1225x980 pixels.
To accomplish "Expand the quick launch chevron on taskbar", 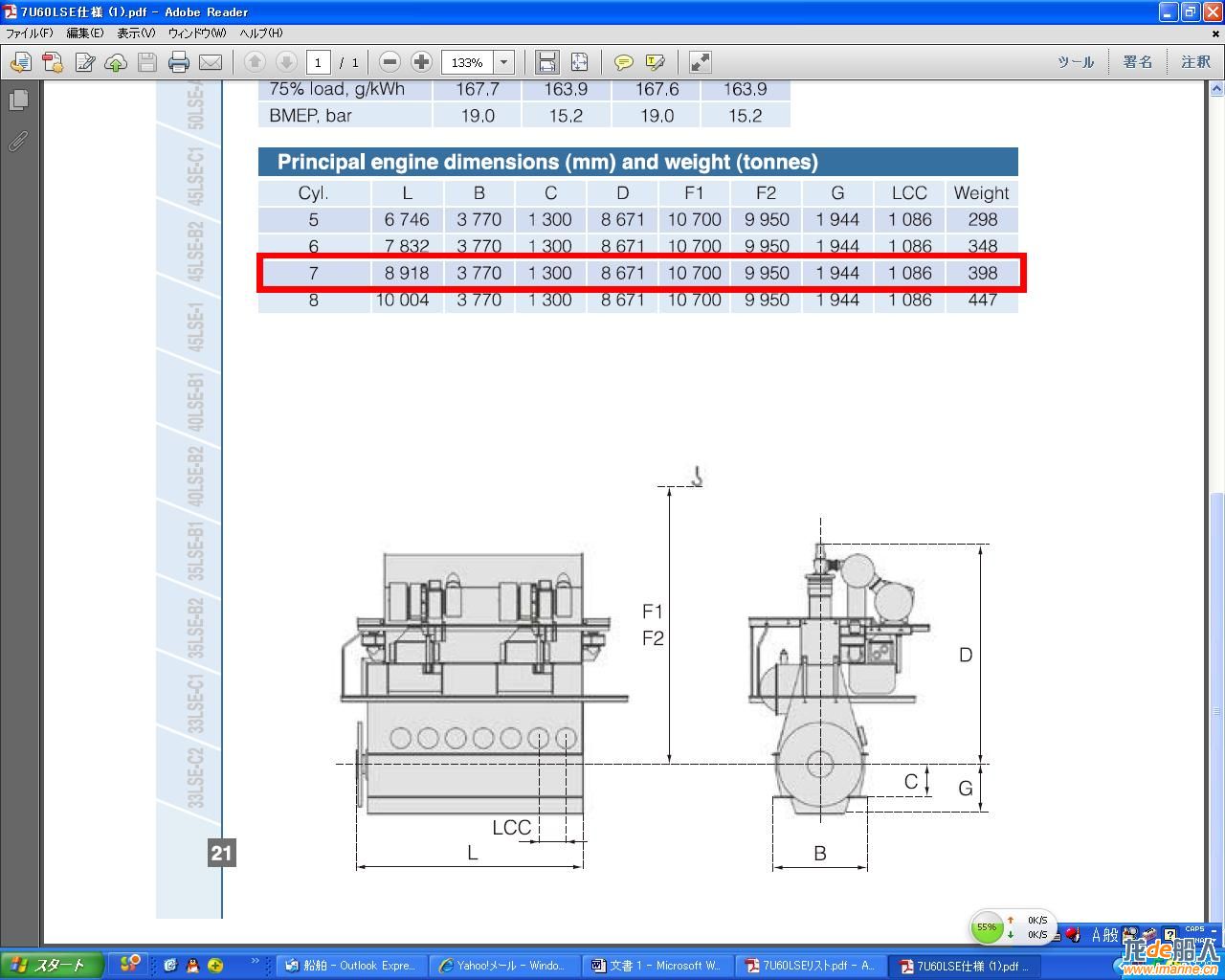I will (256, 962).
